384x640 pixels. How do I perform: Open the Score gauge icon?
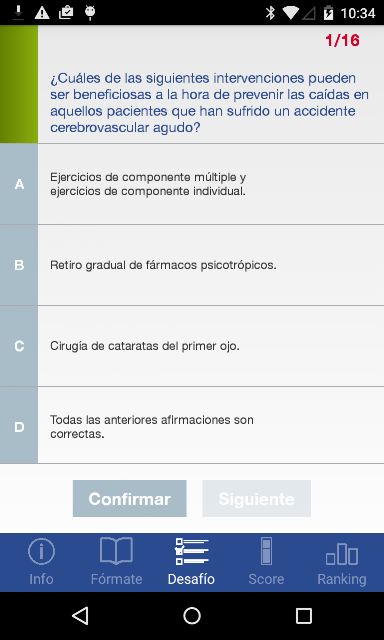tap(266, 551)
